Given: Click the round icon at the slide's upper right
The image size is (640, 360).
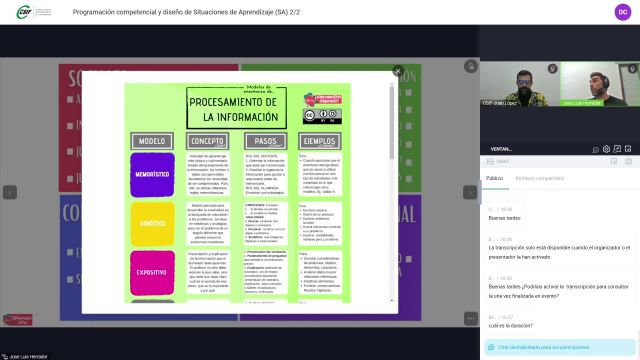Looking at the screenshot, I should coord(471,66).
